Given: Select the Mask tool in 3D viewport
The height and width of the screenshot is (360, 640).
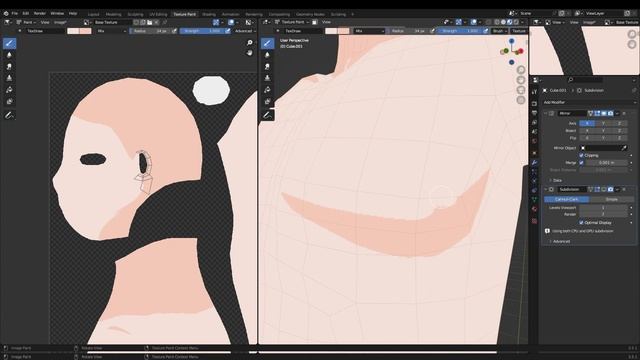Looking at the screenshot, I should click(267, 101).
